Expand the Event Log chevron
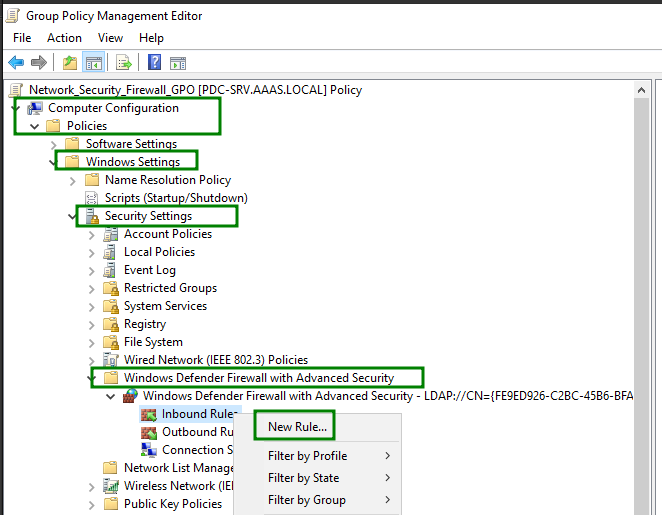The image size is (662, 515). tap(92, 271)
